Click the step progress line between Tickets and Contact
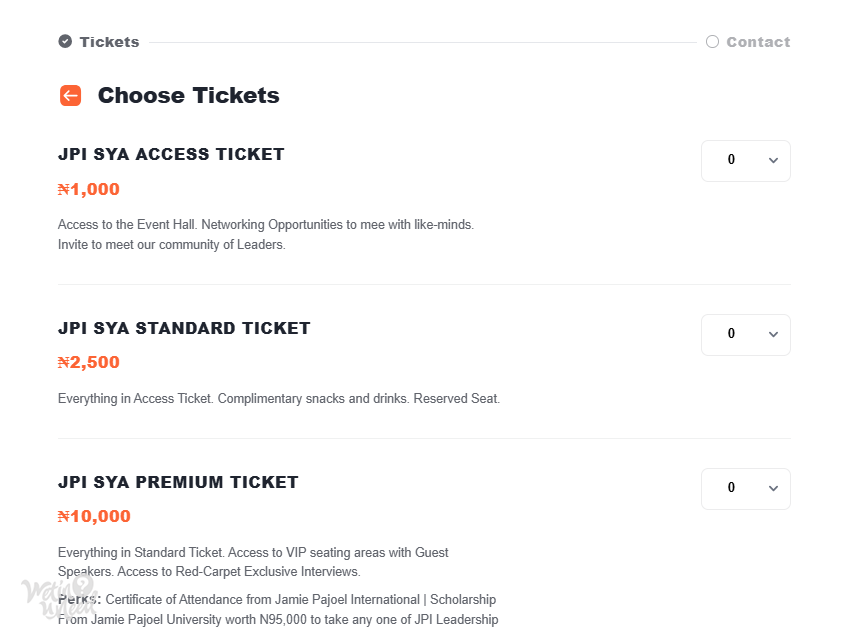 423,42
